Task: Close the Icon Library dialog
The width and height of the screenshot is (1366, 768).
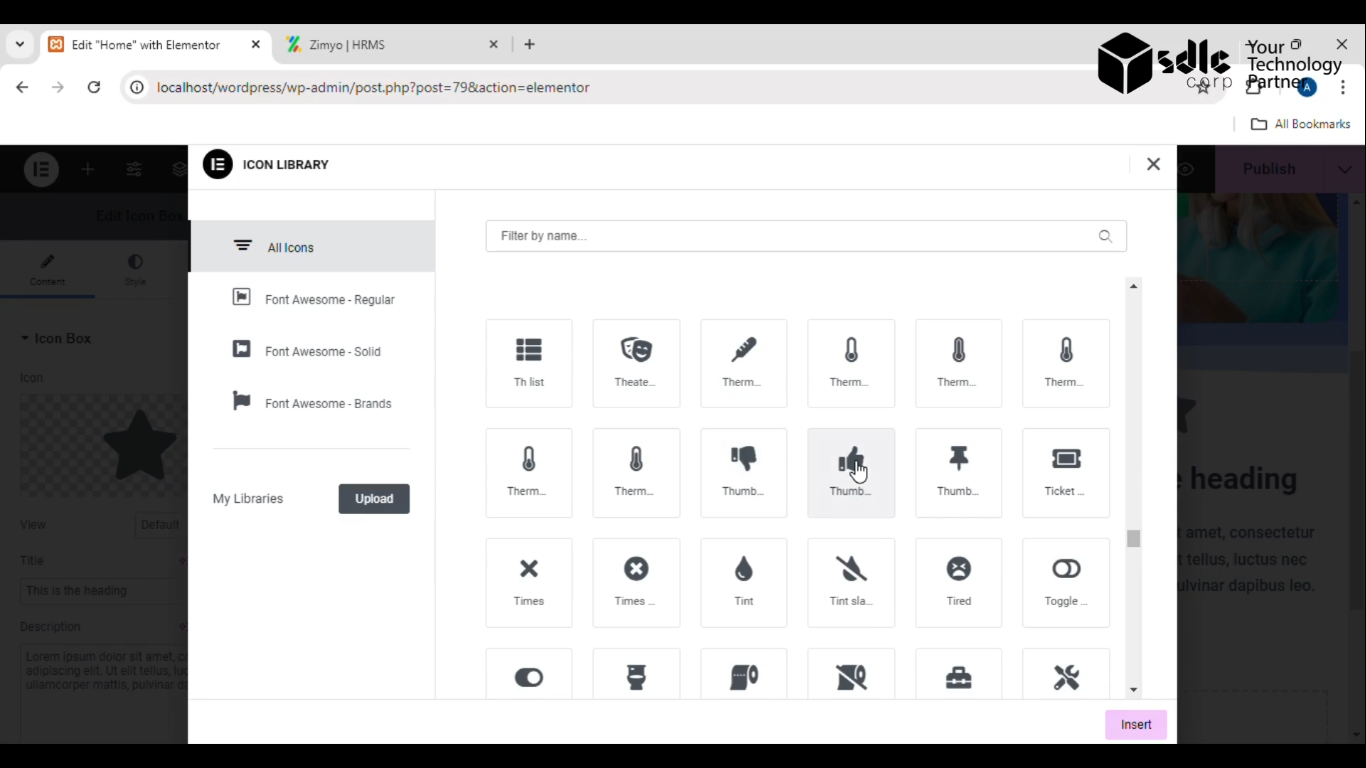Action: 1153,164
